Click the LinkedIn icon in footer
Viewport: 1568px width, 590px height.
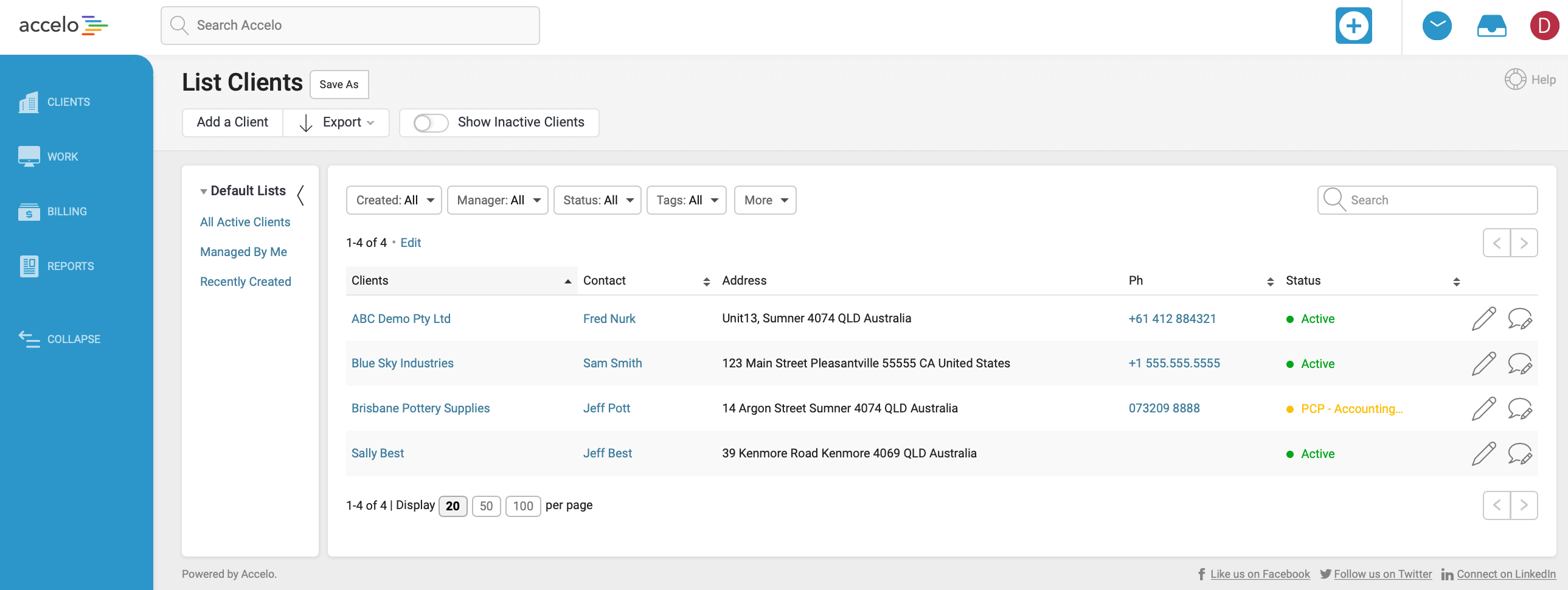tap(1447, 574)
